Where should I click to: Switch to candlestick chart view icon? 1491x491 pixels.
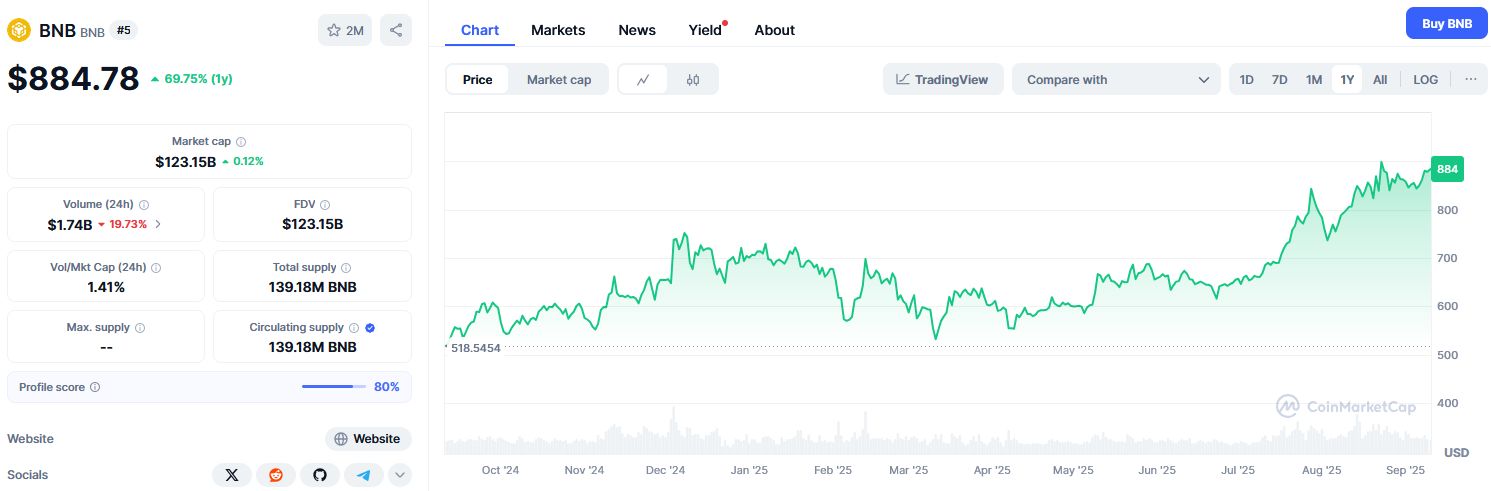coord(693,80)
